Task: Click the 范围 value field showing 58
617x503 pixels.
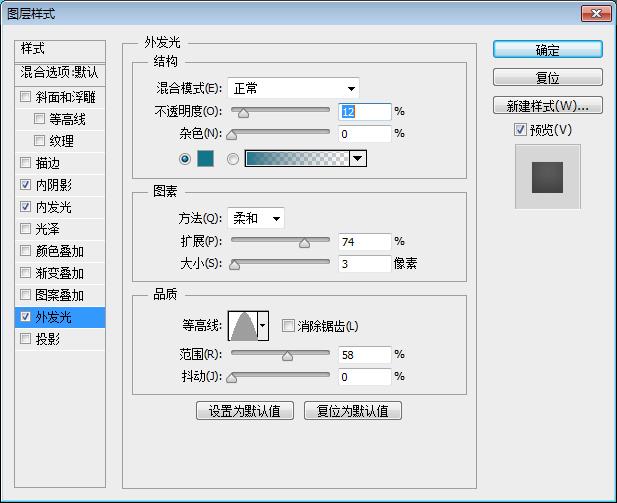Action: [x=365, y=355]
